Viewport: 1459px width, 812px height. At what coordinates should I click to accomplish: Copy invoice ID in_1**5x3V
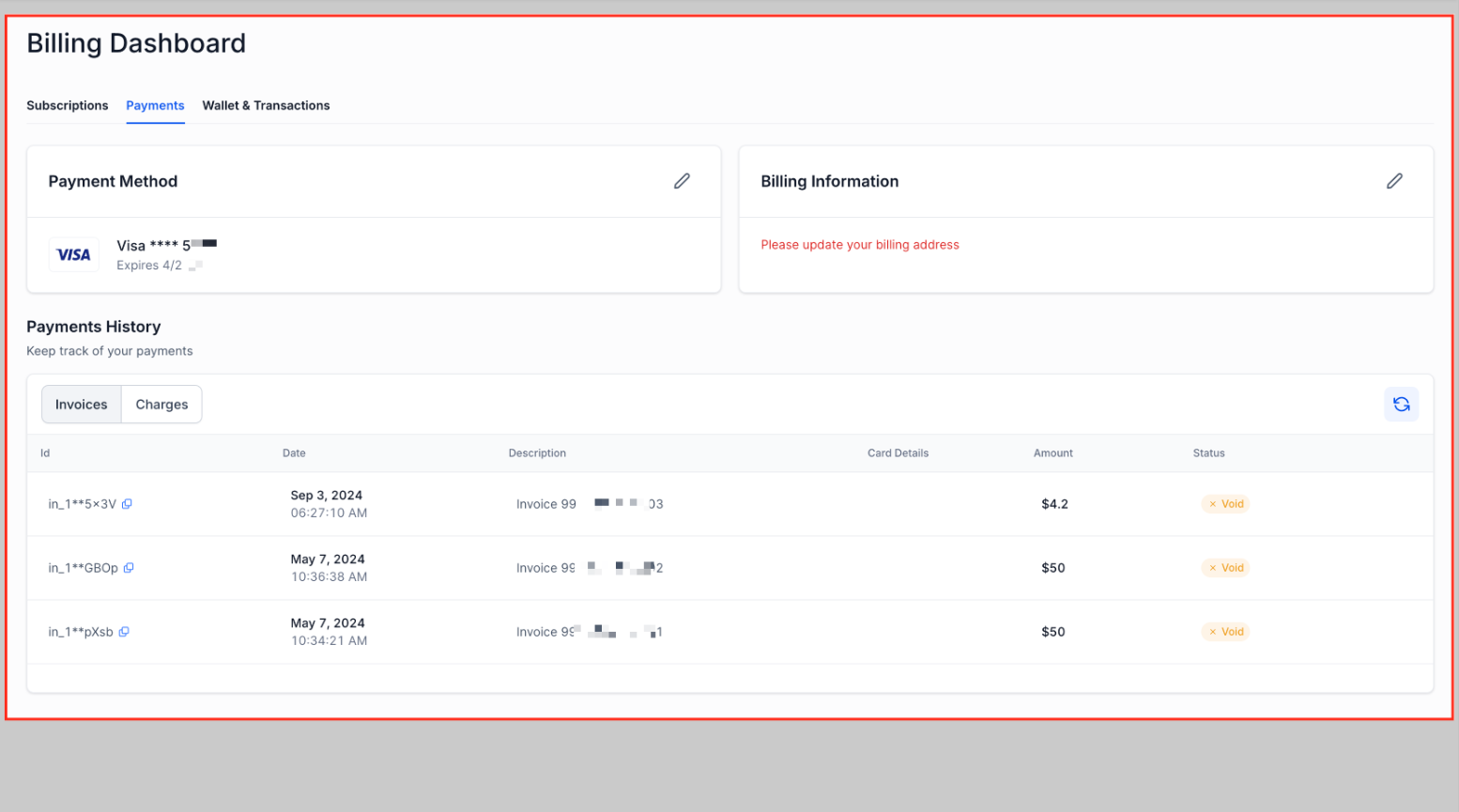128,504
